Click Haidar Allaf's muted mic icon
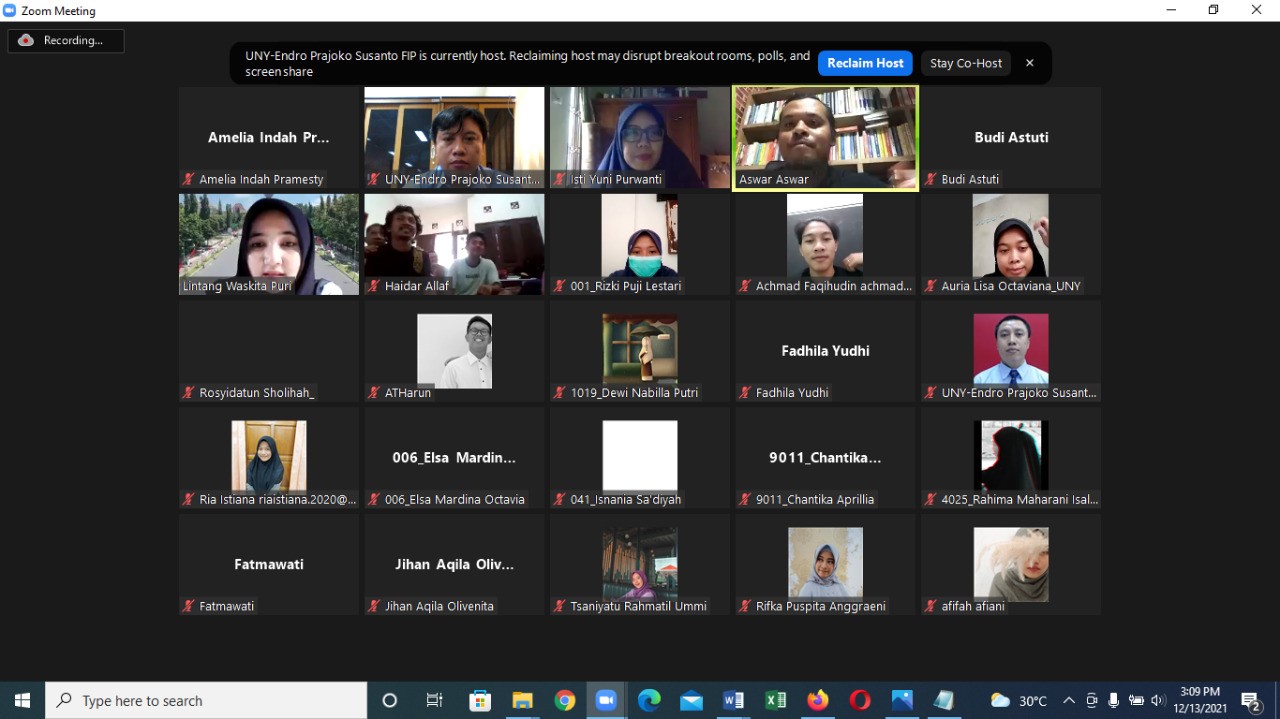This screenshot has width=1280, height=719. (374, 286)
